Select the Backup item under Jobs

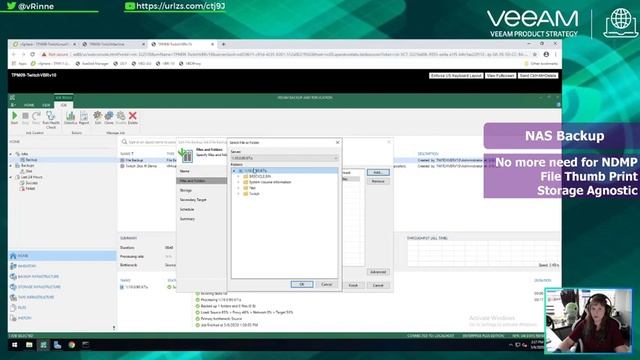[x=31, y=160]
